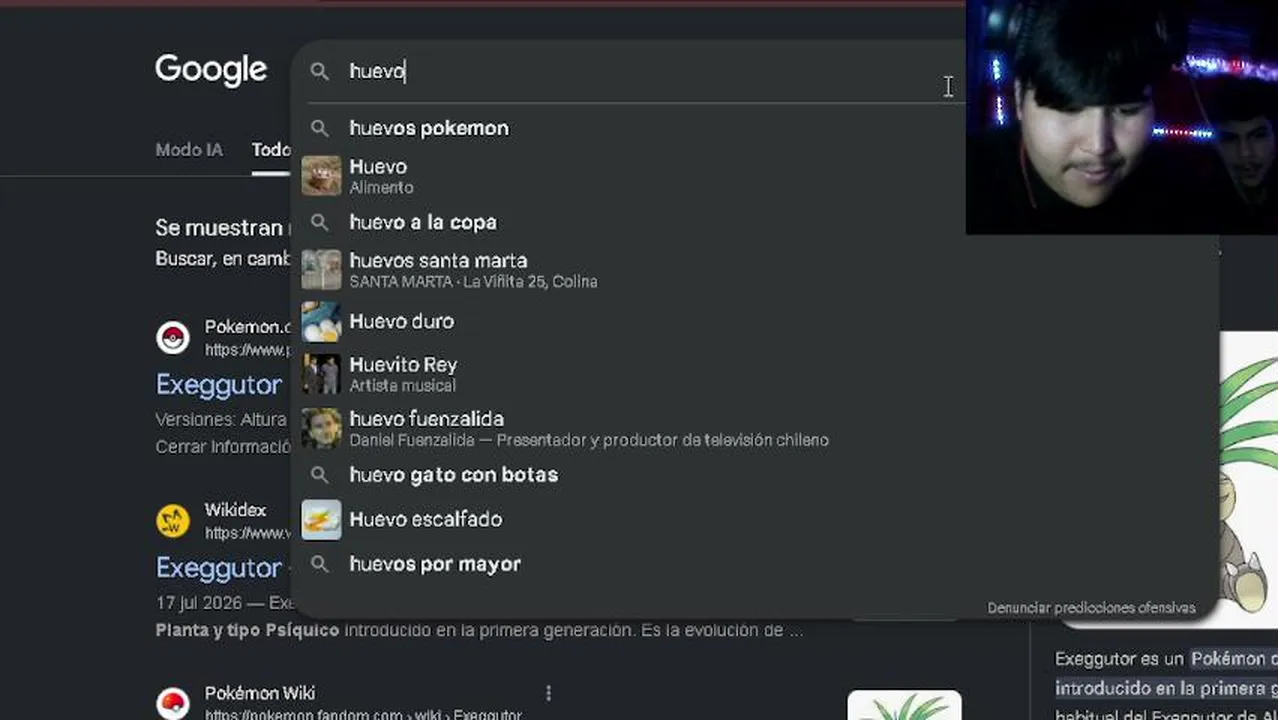This screenshot has width=1278, height=720.
Task: Click the thumbnail image of the Pokémon Wiki result
Action: click(904, 705)
